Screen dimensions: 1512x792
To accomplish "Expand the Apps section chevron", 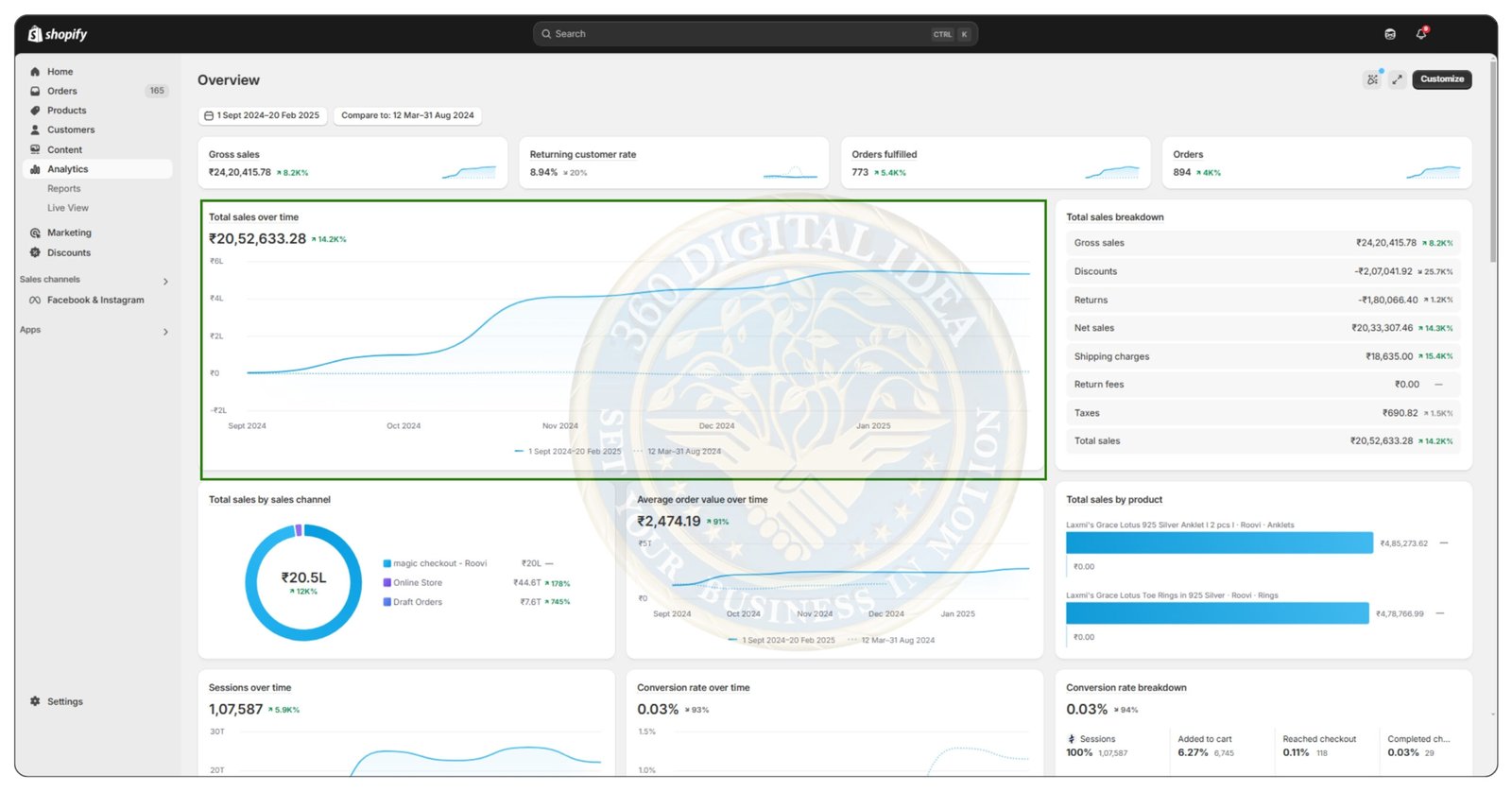I will (165, 331).
